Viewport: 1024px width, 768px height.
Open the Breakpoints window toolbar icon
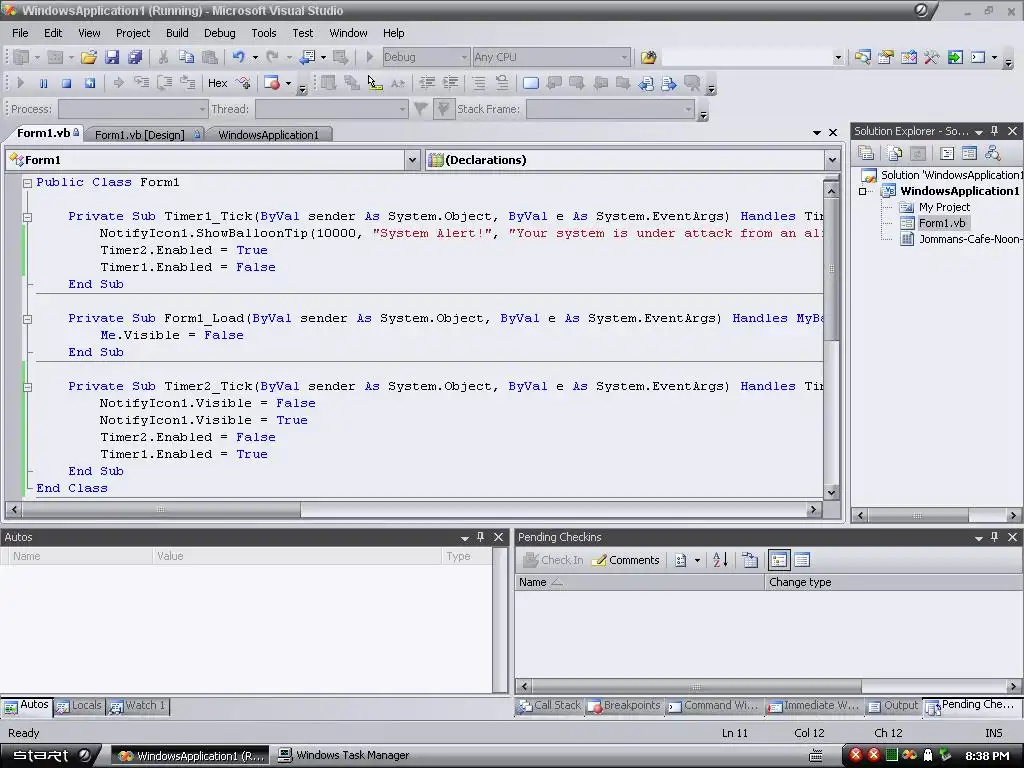(272, 83)
